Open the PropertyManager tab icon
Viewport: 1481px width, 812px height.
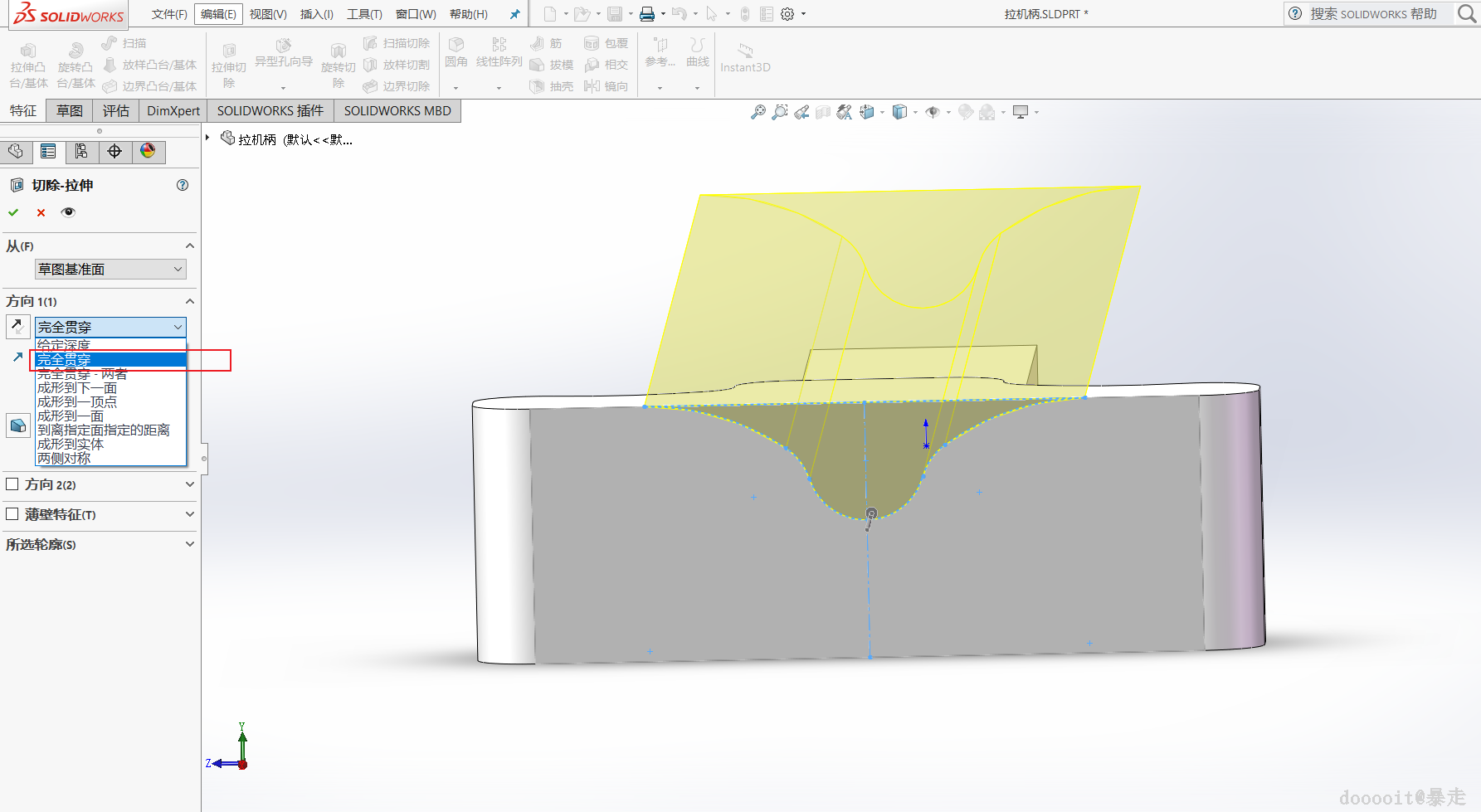[48, 151]
